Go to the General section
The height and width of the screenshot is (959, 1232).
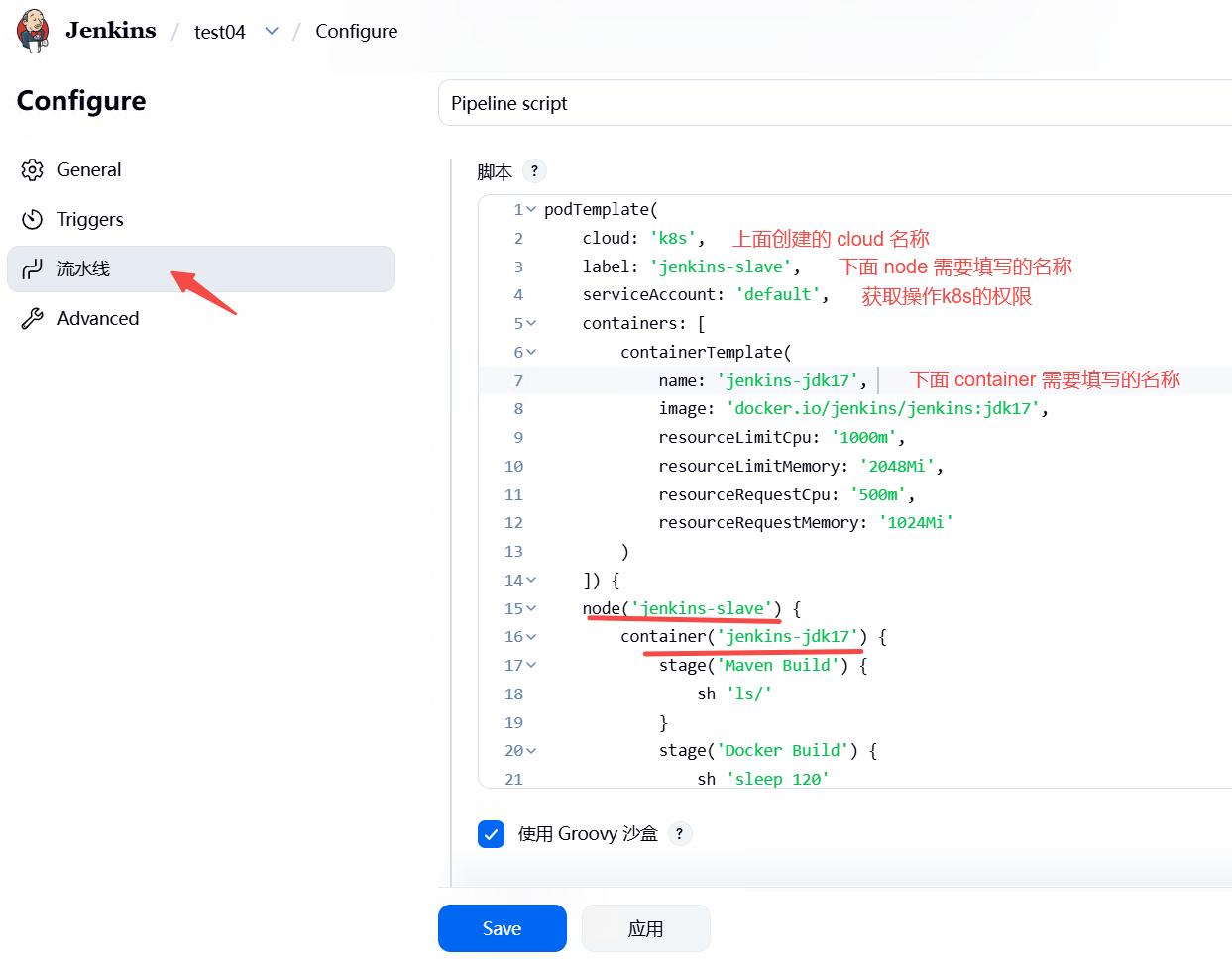(x=201, y=170)
